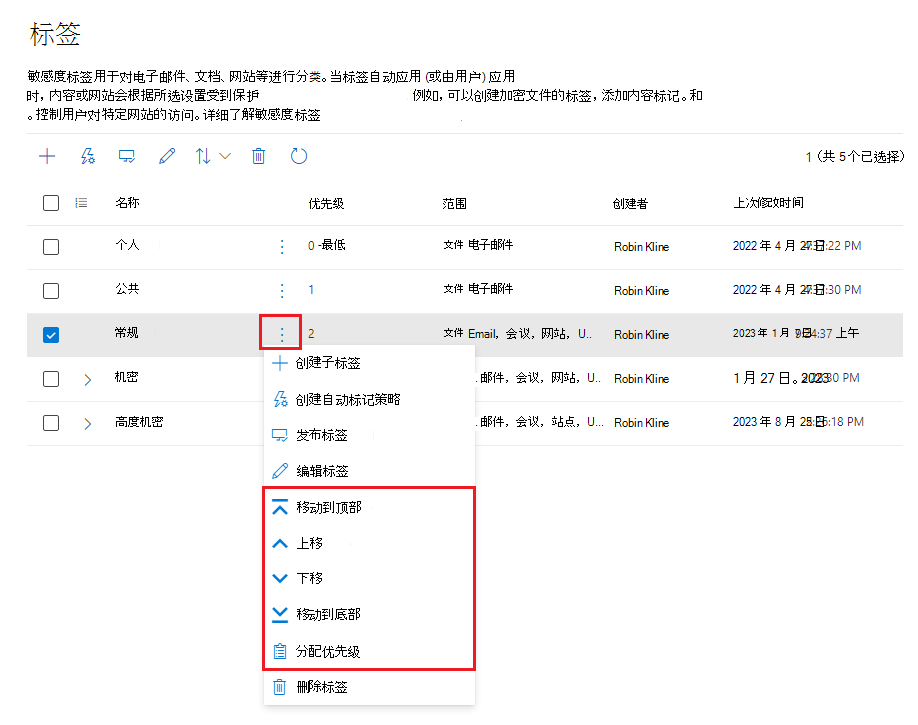The height and width of the screenshot is (725, 918).
Task: Click the add new label plus icon
Action: click(46, 156)
